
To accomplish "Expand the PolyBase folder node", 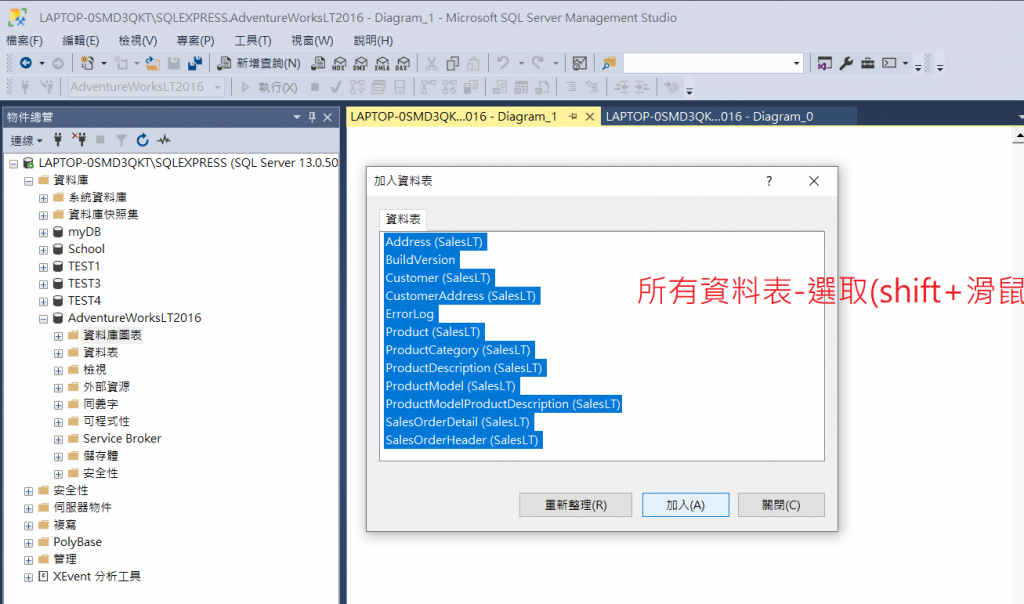I will [28, 543].
